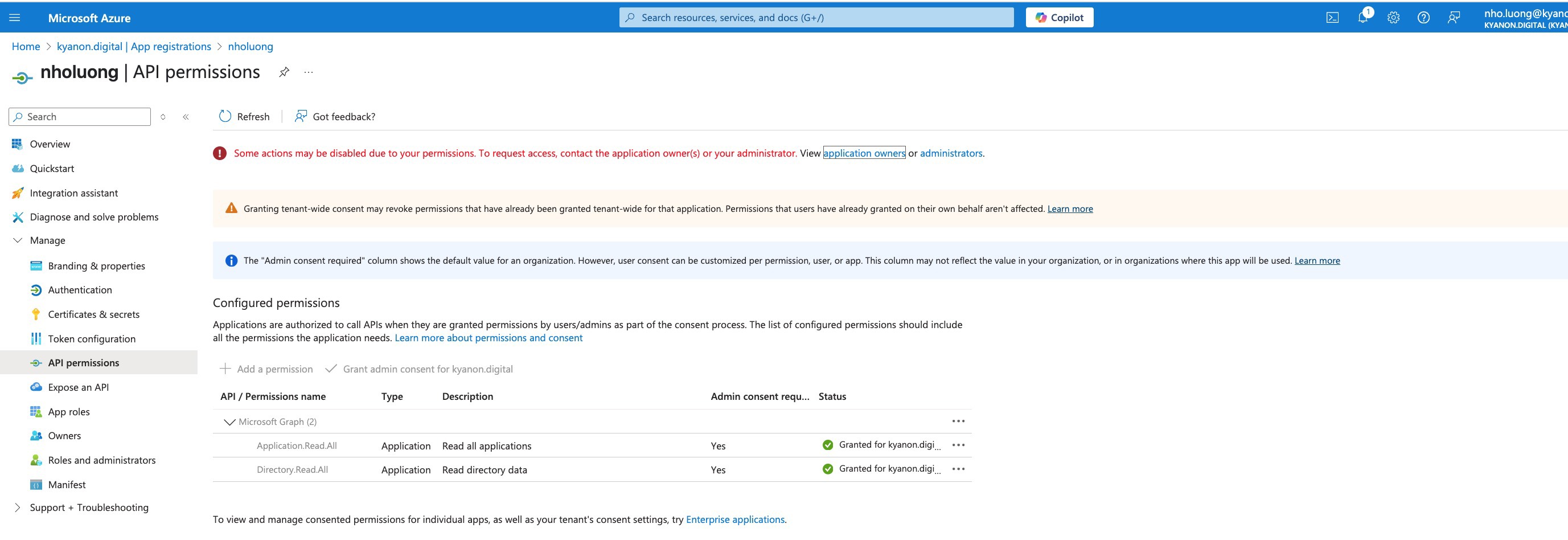View application owners link

(864, 153)
